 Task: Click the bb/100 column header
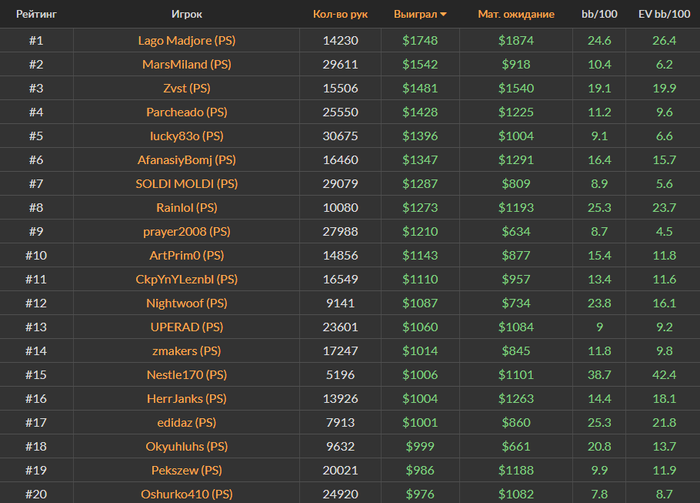pyautogui.click(x=599, y=14)
